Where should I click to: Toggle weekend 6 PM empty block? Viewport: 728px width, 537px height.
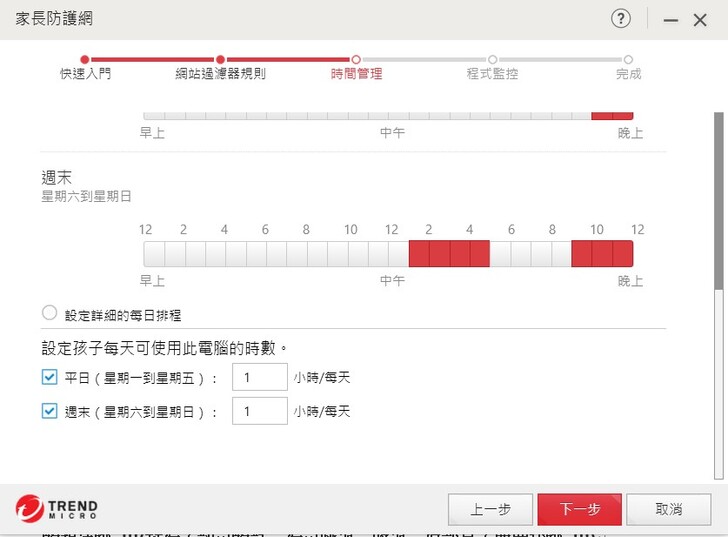pyautogui.click(x=520, y=253)
